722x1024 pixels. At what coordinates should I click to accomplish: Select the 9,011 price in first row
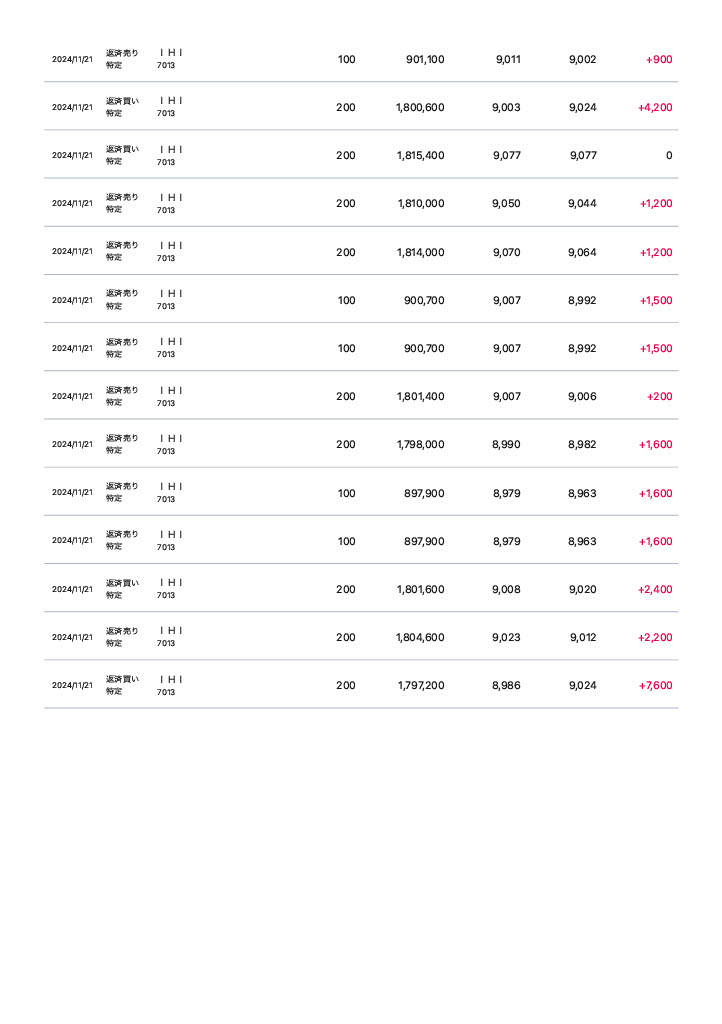pyautogui.click(x=508, y=59)
